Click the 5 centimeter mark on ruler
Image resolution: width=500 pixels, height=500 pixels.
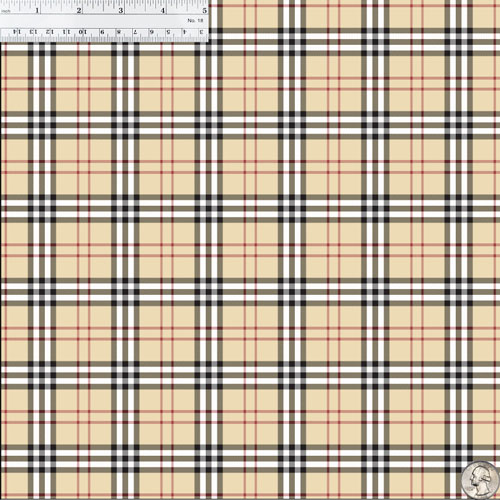(x=168, y=32)
